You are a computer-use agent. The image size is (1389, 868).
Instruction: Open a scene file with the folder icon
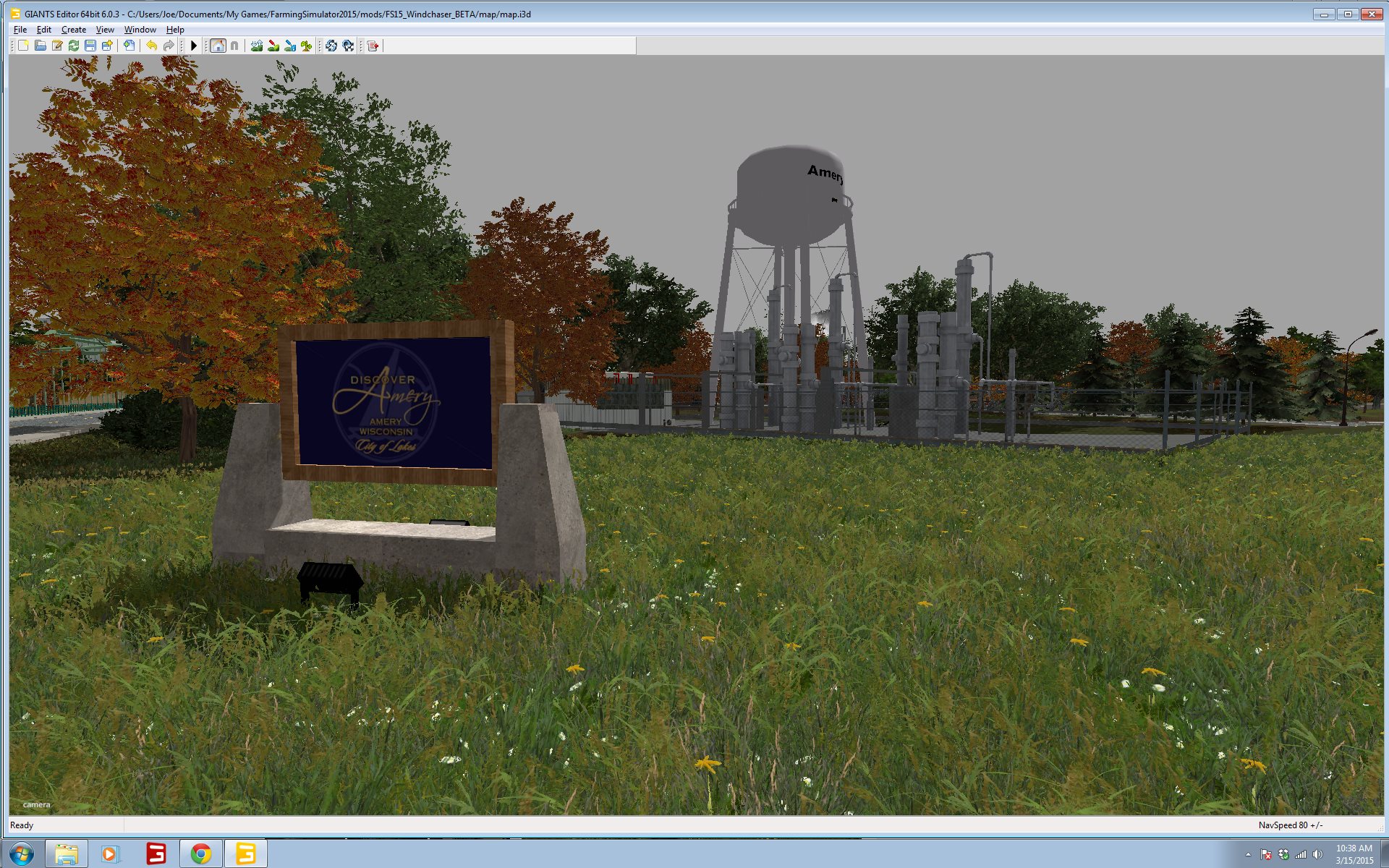click(41, 46)
